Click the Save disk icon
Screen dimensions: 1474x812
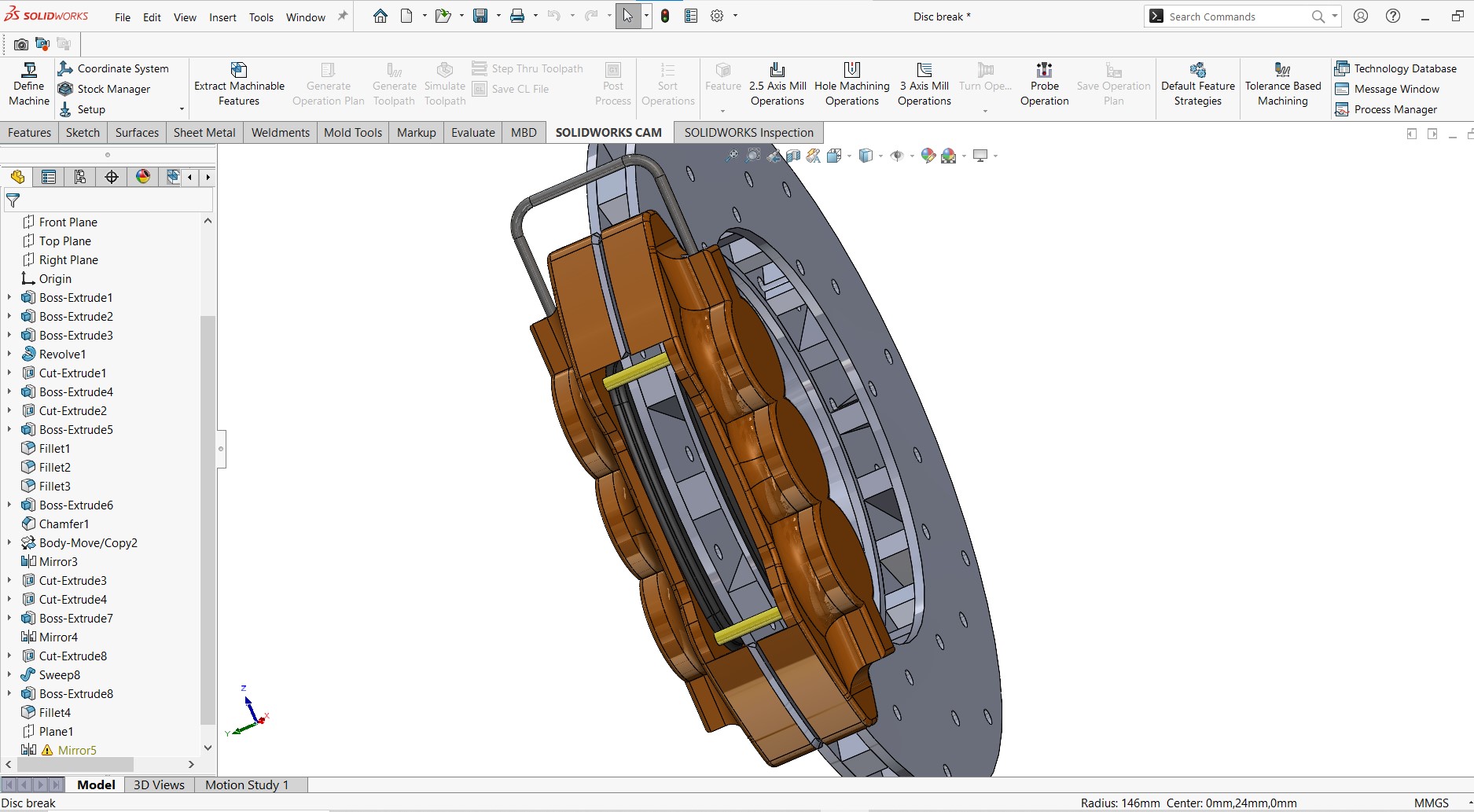tap(480, 16)
